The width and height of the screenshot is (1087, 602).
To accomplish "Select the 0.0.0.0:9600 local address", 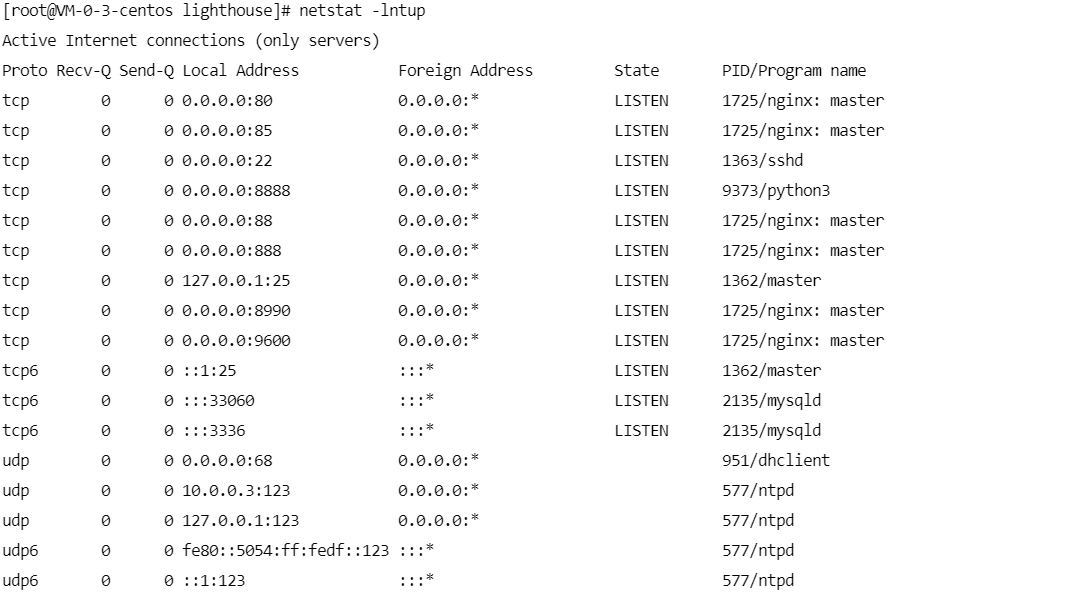I will point(236,341).
